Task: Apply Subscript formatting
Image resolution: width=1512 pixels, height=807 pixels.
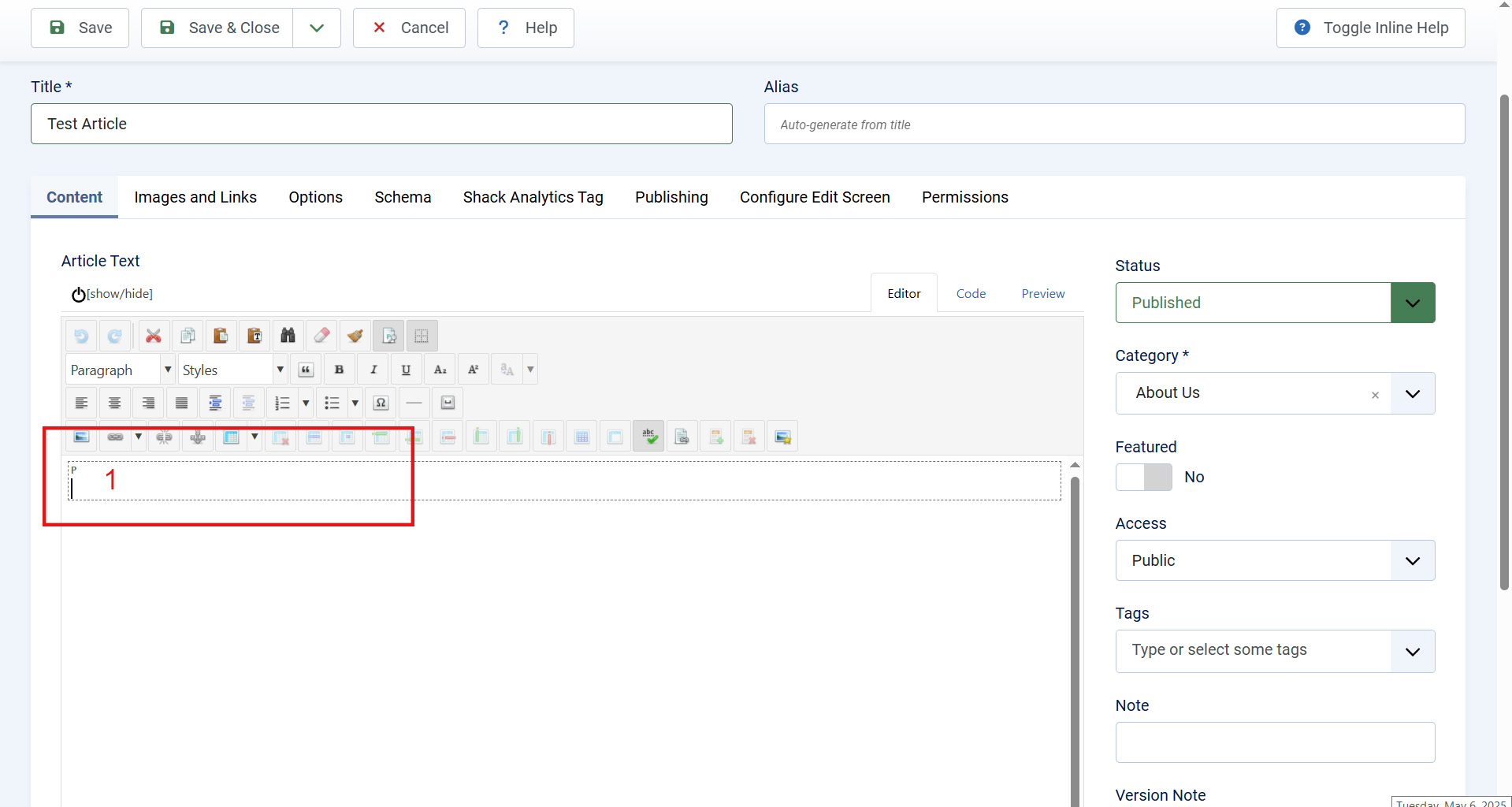Action: click(x=440, y=370)
